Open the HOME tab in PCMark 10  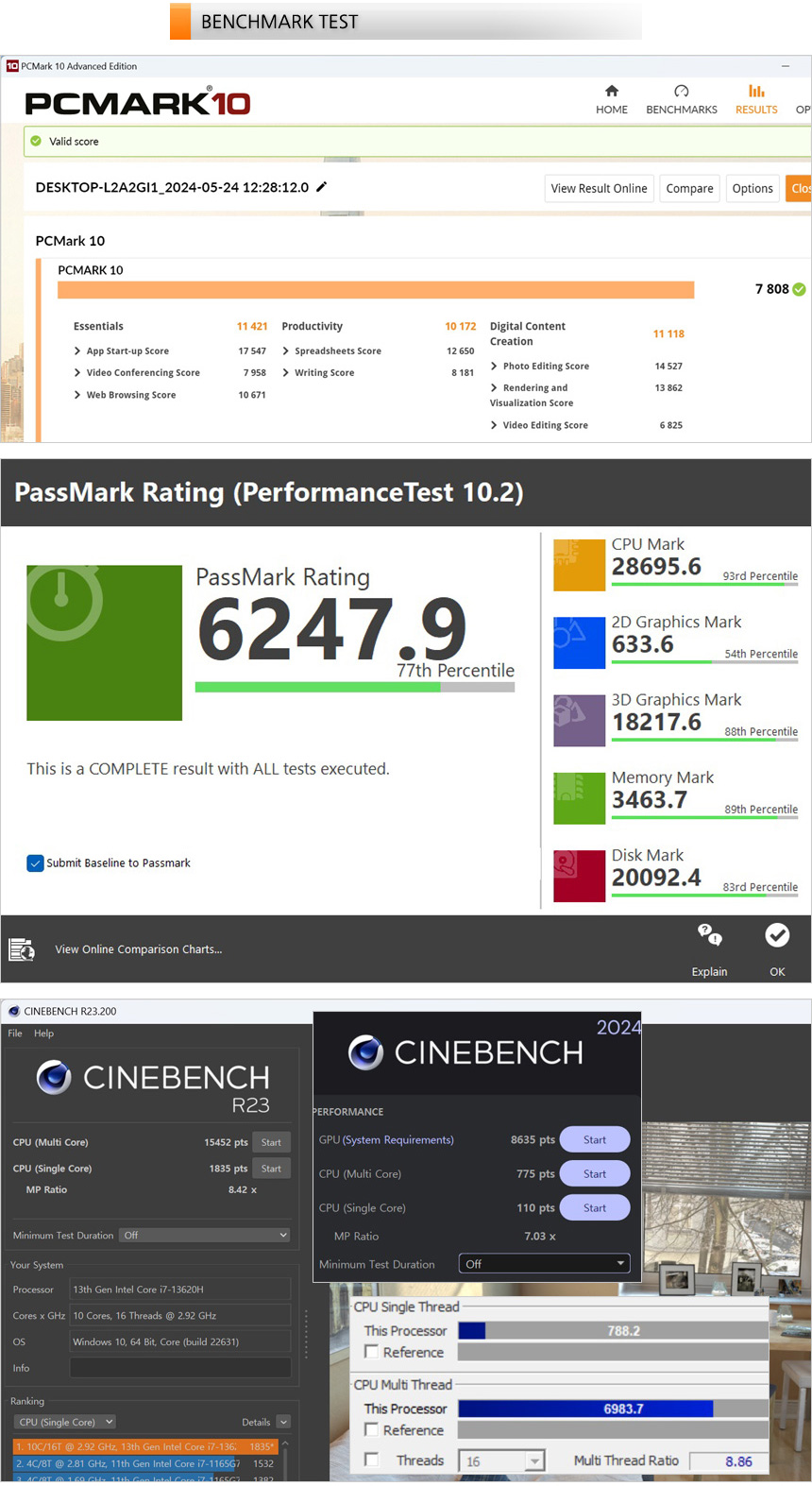[x=612, y=100]
